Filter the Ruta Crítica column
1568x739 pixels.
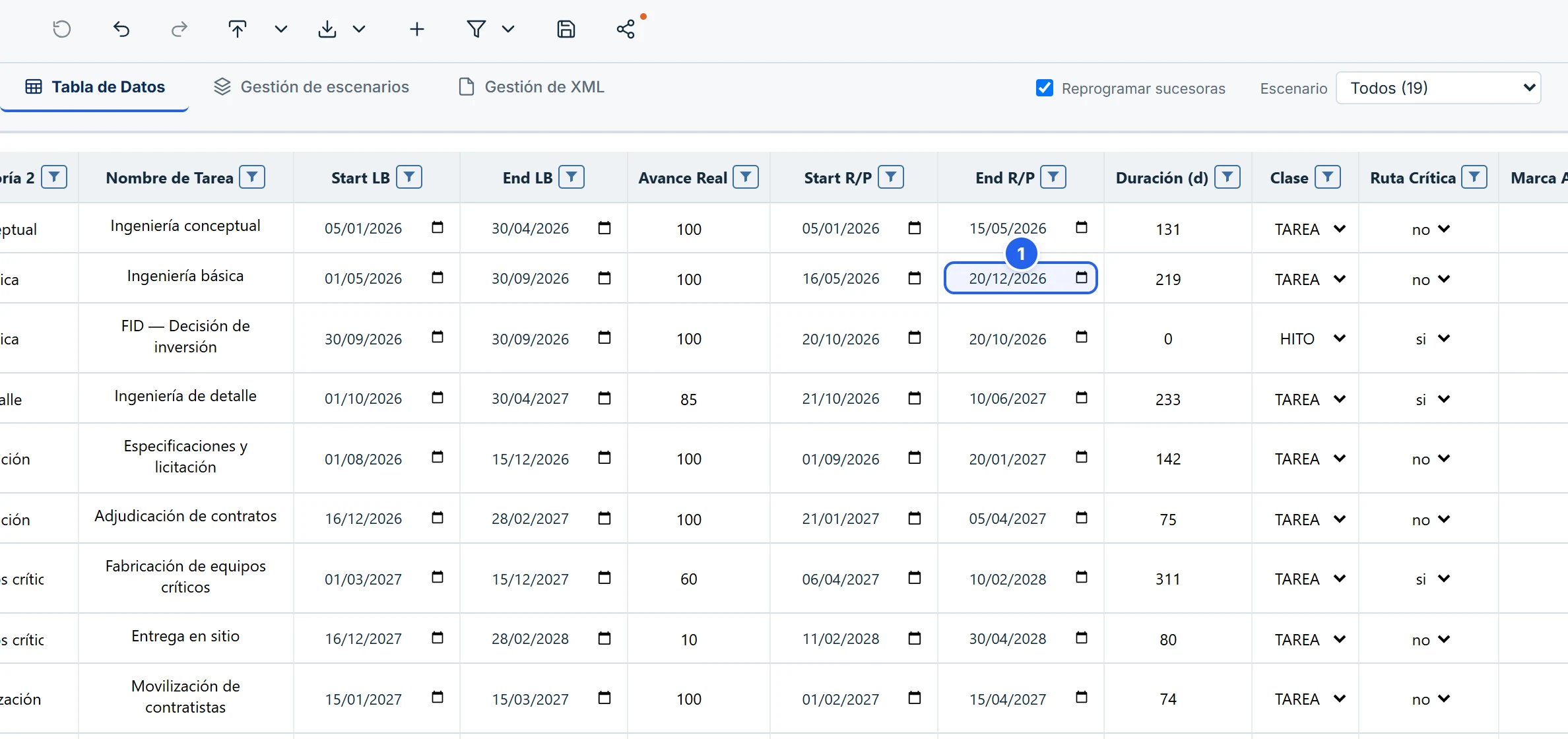coord(1474,177)
